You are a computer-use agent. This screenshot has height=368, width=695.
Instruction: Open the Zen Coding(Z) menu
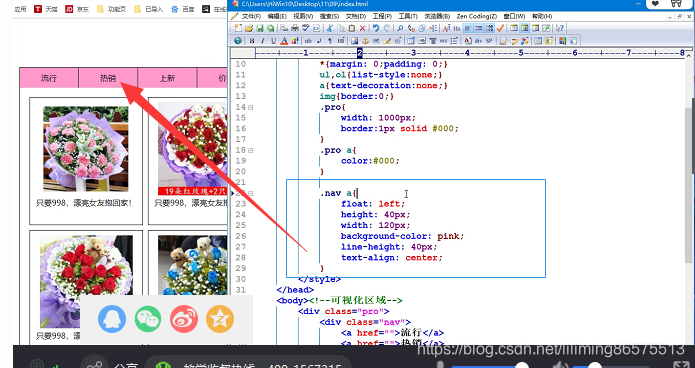coord(476,16)
